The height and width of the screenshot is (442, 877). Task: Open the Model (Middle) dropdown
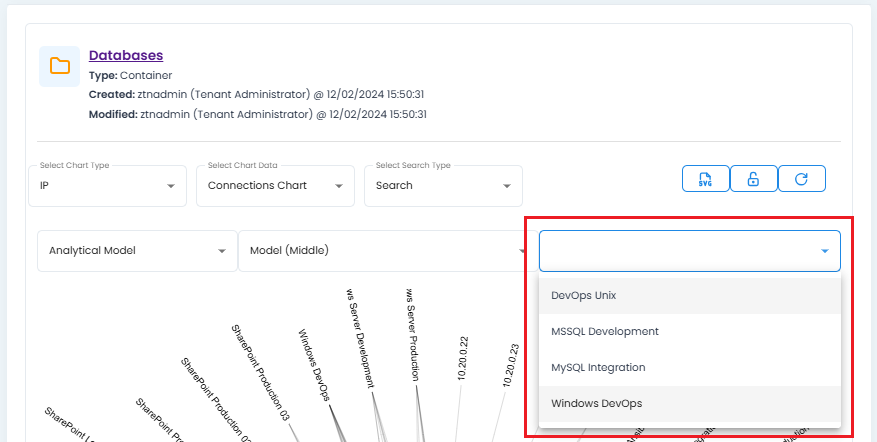point(380,251)
